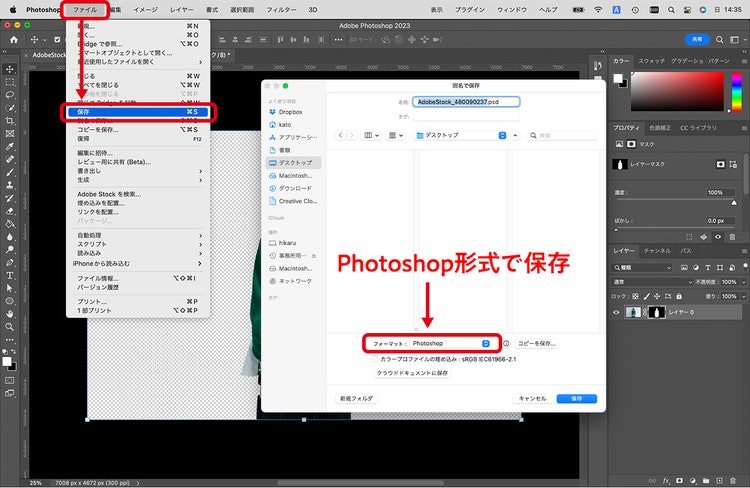Select the Frame tool
Viewport: 750px width, 488px height.
click(x=10, y=134)
